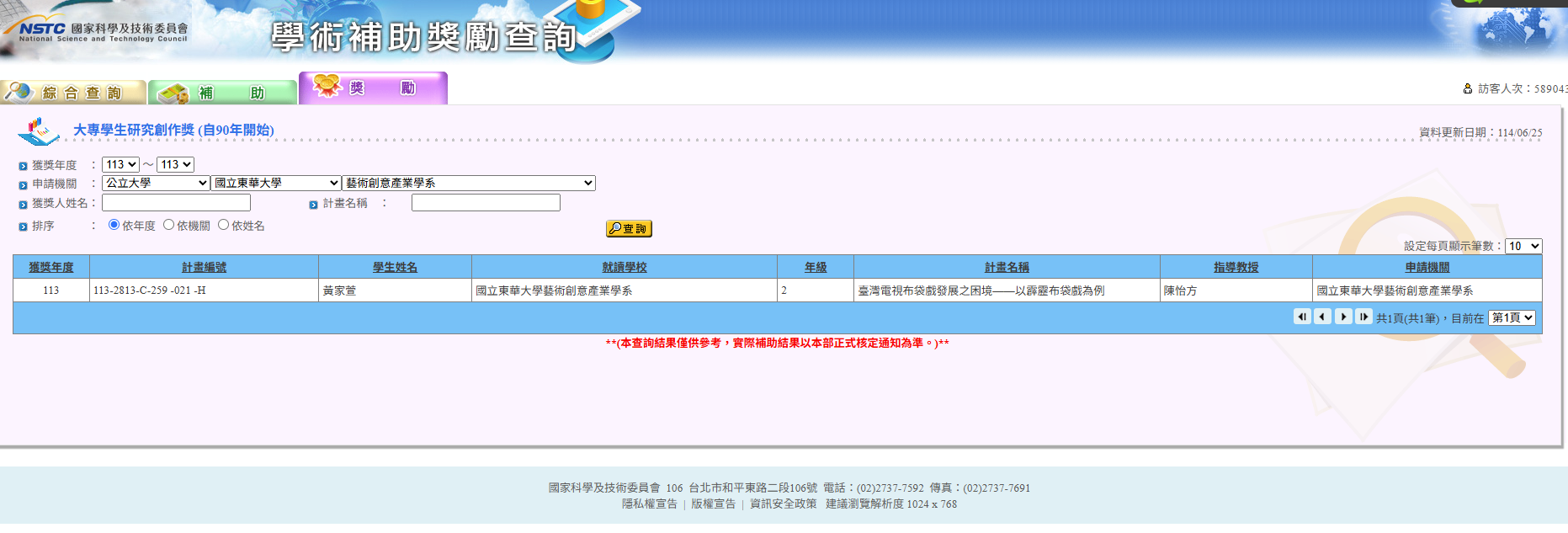Go to previous page icon
The image size is (1568, 533).
(x=1323, y=317)
